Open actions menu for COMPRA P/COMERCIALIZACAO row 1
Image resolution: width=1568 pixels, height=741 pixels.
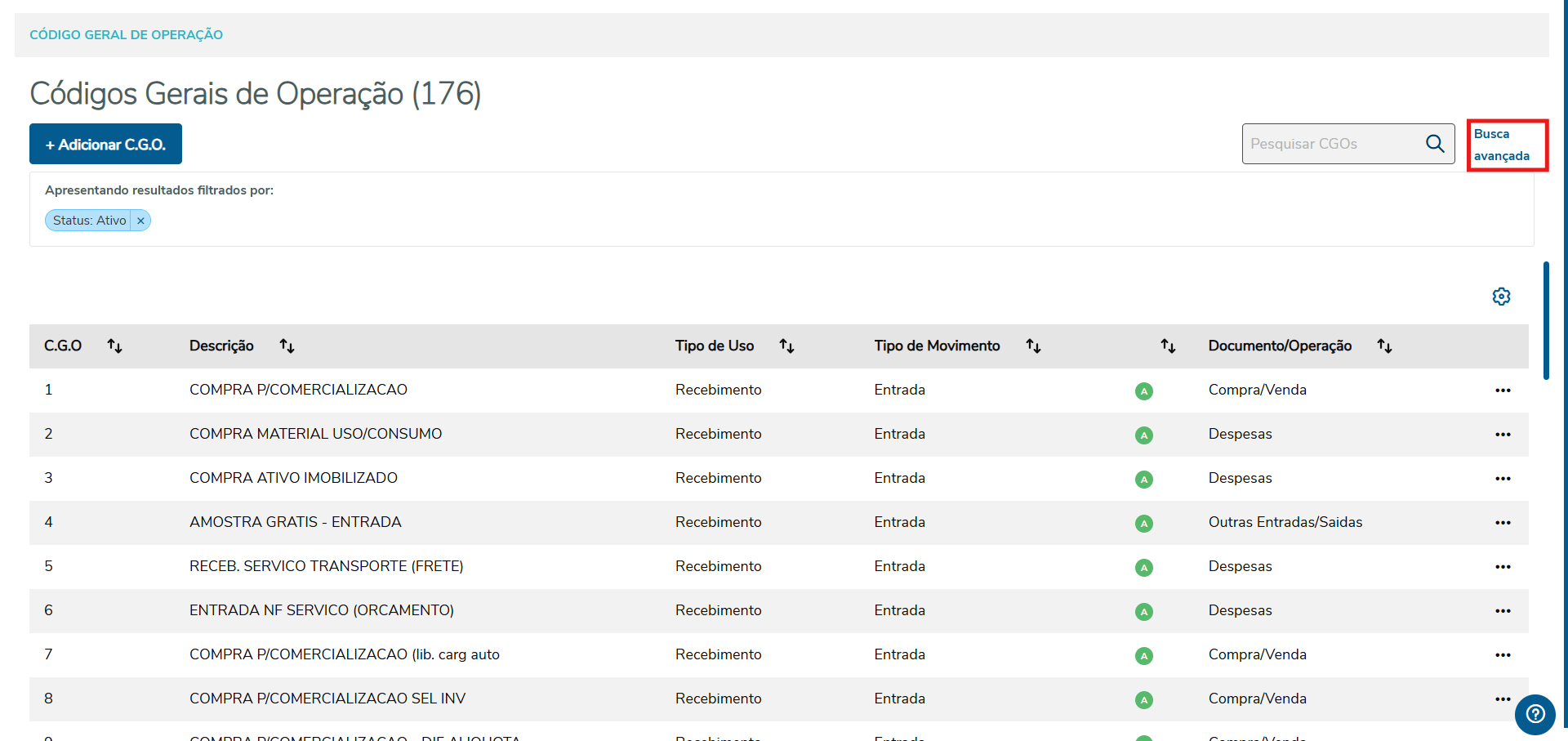pos(1503,391)
